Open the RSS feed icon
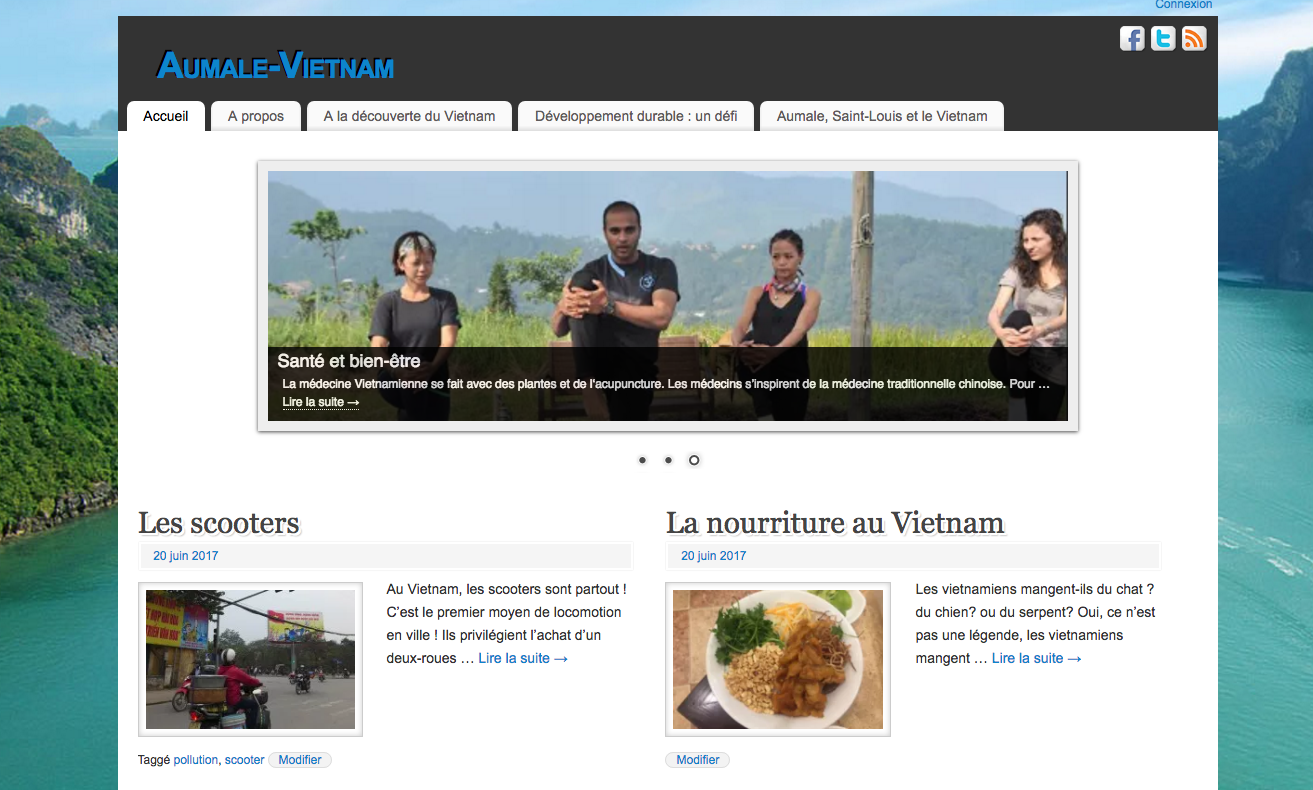The width and height of the screenshot is (1313, 790). click(1194, 39)
